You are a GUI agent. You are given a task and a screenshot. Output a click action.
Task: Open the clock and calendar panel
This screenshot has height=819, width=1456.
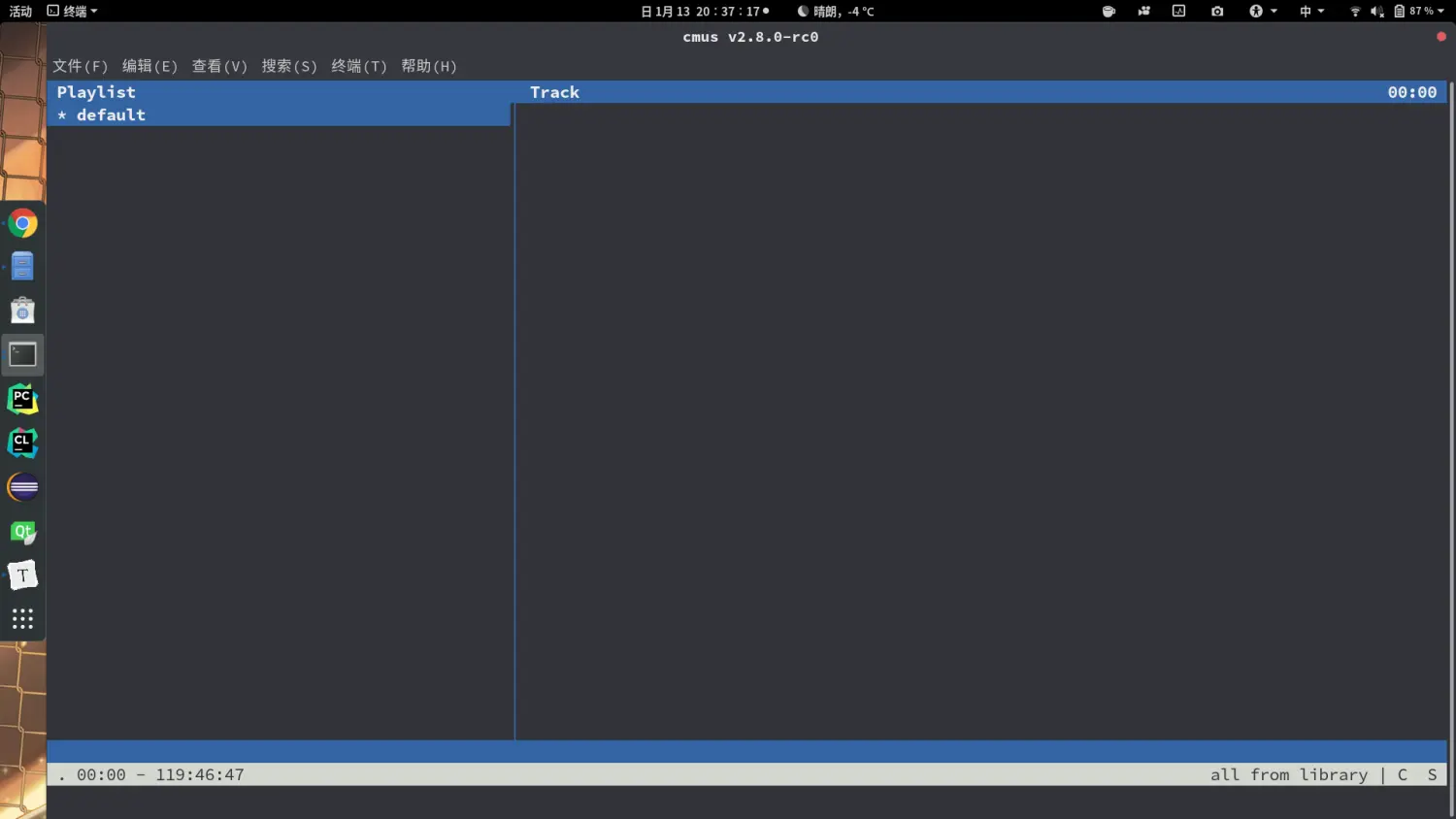coord(705,12)
